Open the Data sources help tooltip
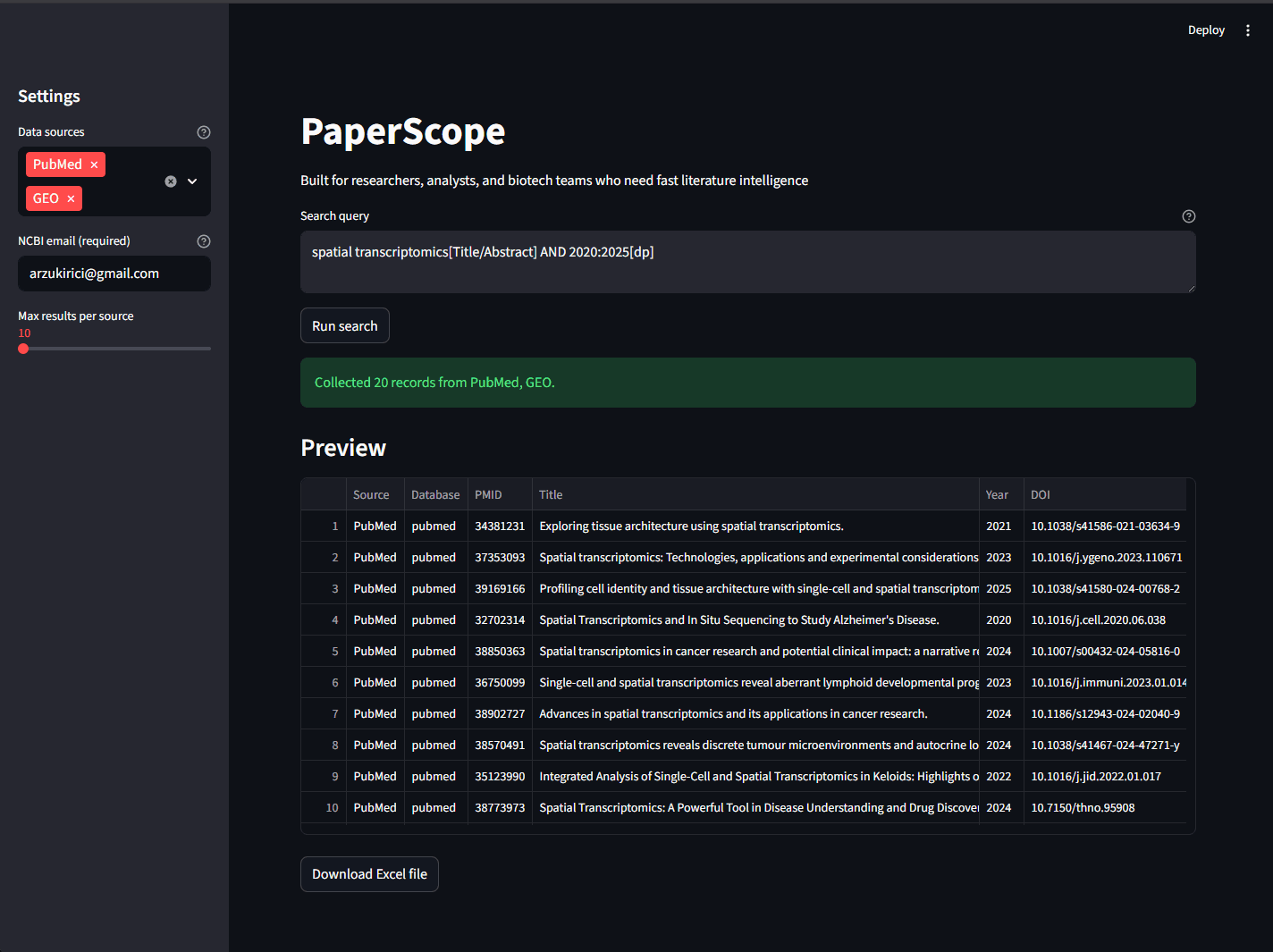Screen dimensions: 1273x952 pos(204,131)
